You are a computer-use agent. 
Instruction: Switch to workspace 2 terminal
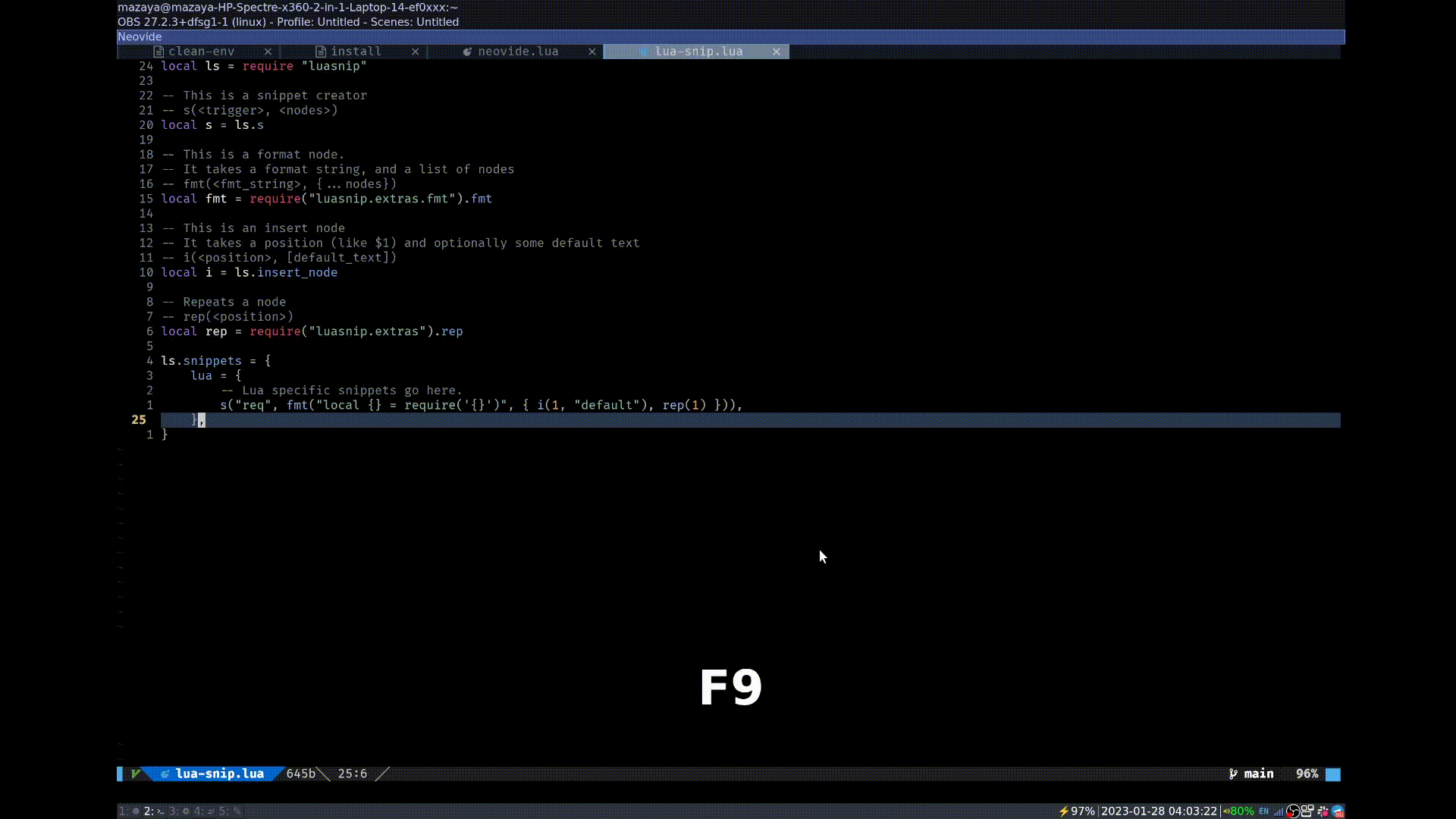[154, 811]
